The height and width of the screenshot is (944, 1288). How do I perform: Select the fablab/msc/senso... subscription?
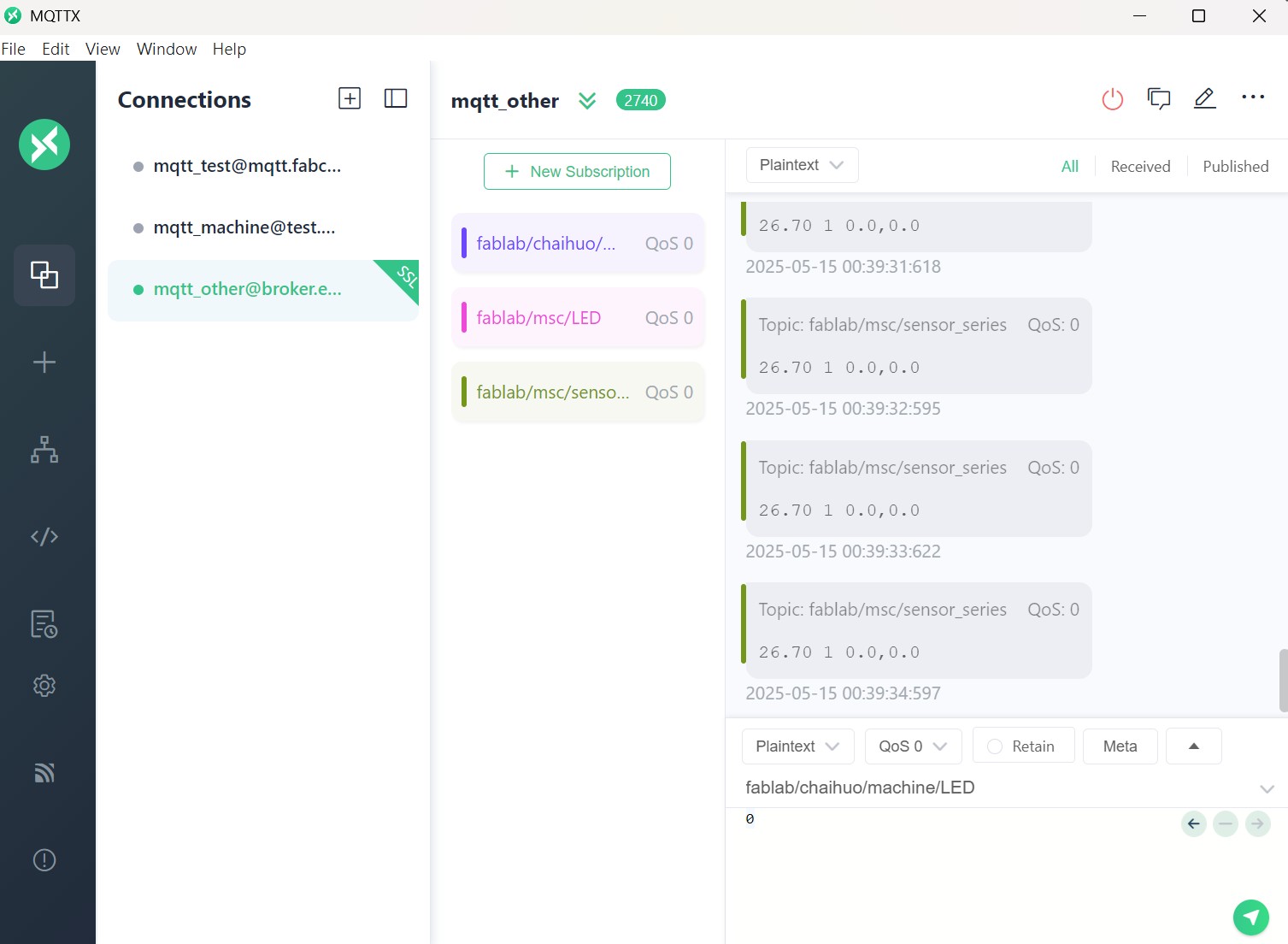coord(578,392)
